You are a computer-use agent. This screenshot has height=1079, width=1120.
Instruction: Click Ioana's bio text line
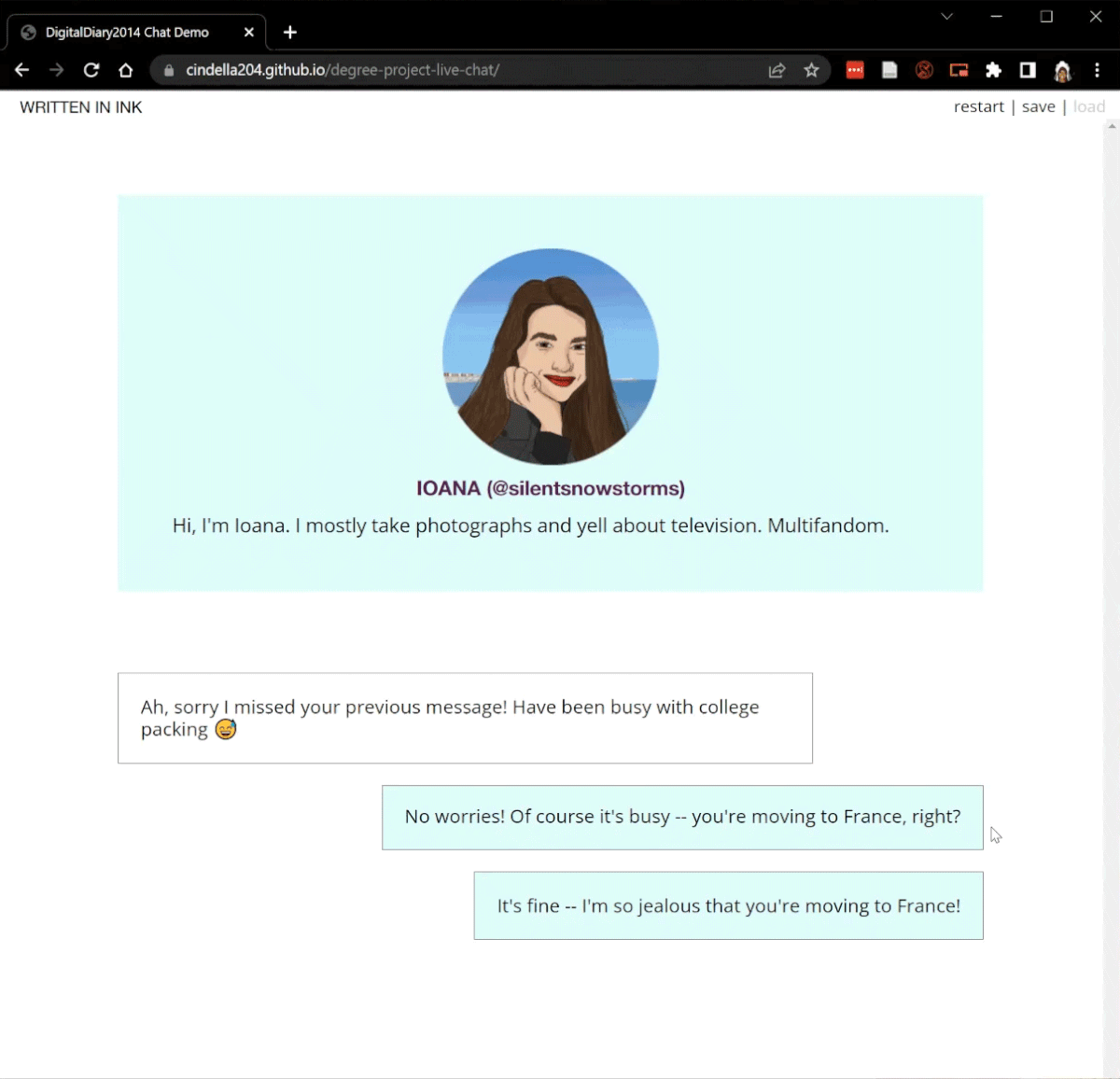point(531,525)
